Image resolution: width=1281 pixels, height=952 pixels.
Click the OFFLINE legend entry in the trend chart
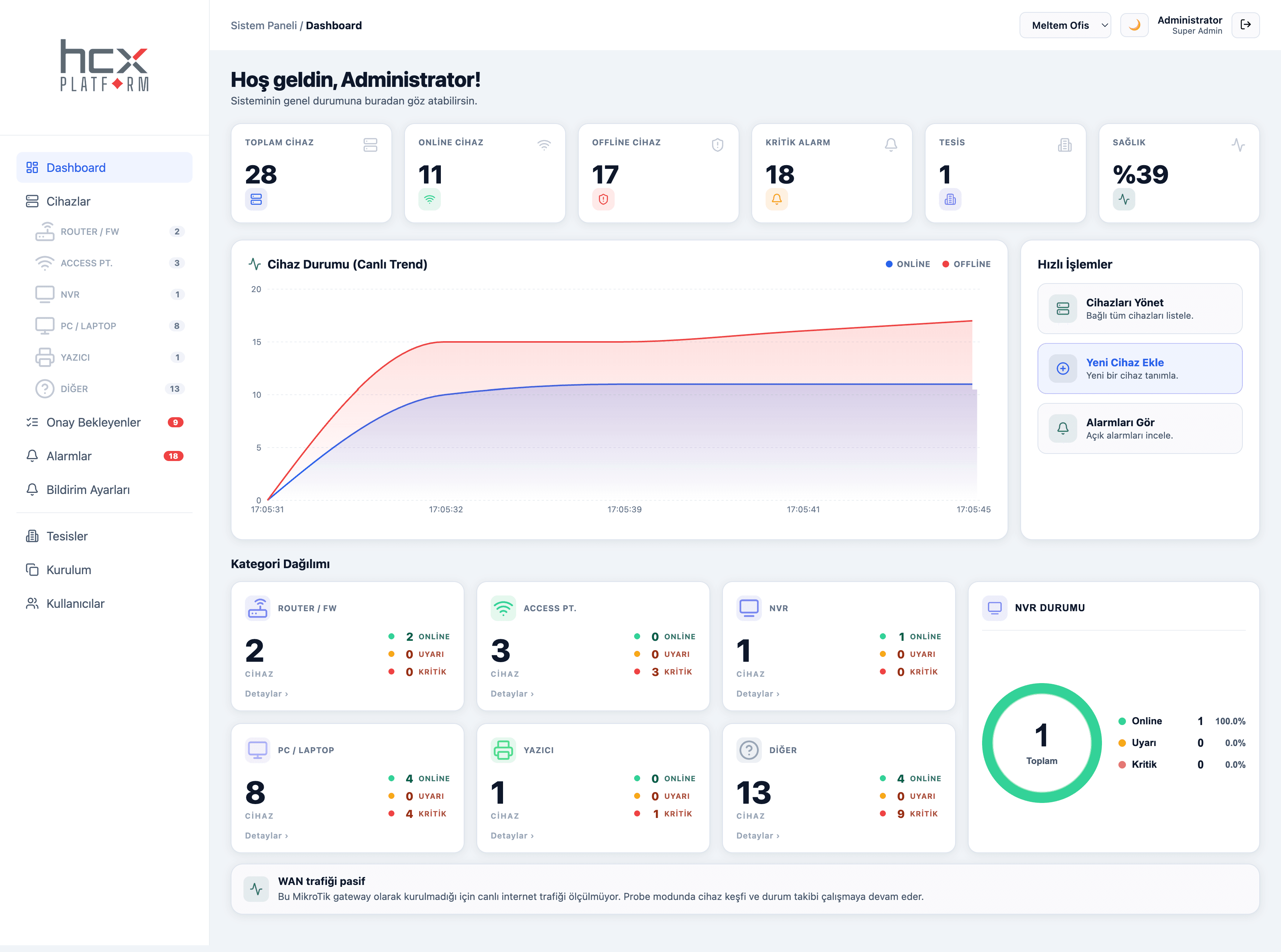tap(966, 264)
